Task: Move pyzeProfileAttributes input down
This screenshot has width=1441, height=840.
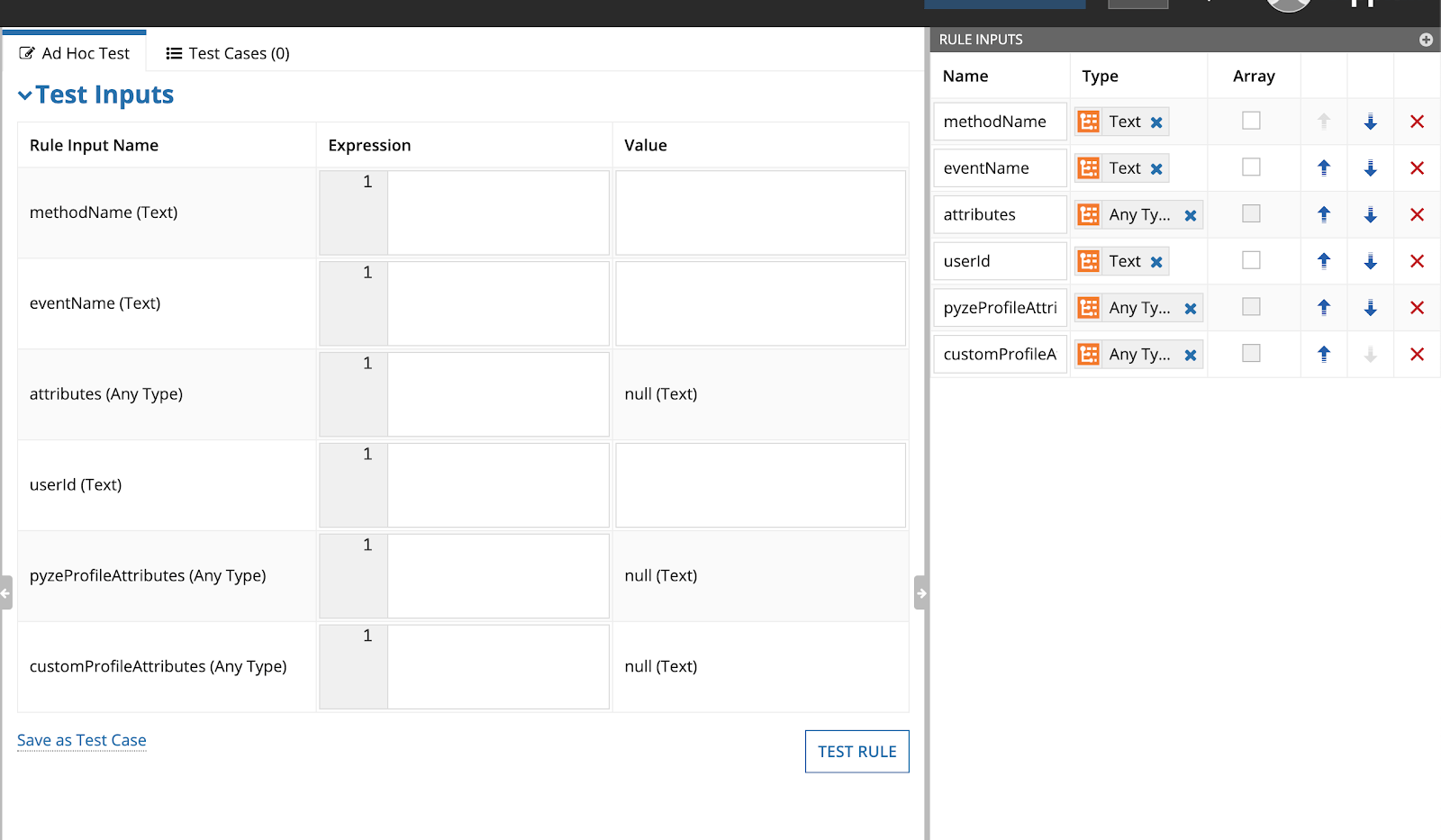Action: click(x=1370, y=308)
